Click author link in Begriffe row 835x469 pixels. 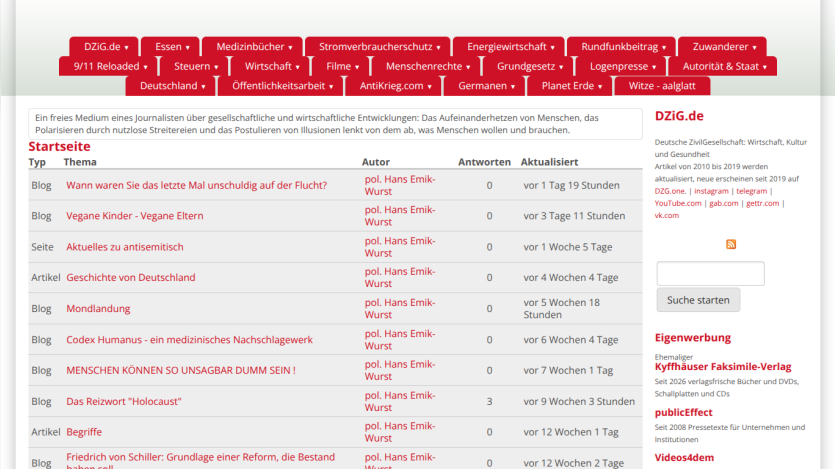pyautogui.click(x=399, y=432)
